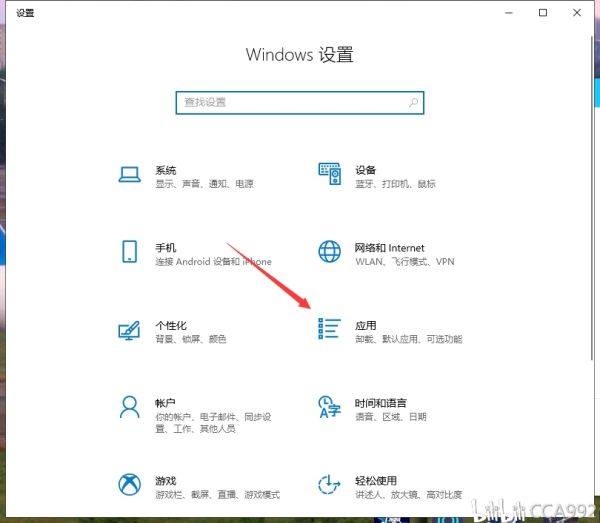Select the 轻松使用 icon

pos(329,484)
